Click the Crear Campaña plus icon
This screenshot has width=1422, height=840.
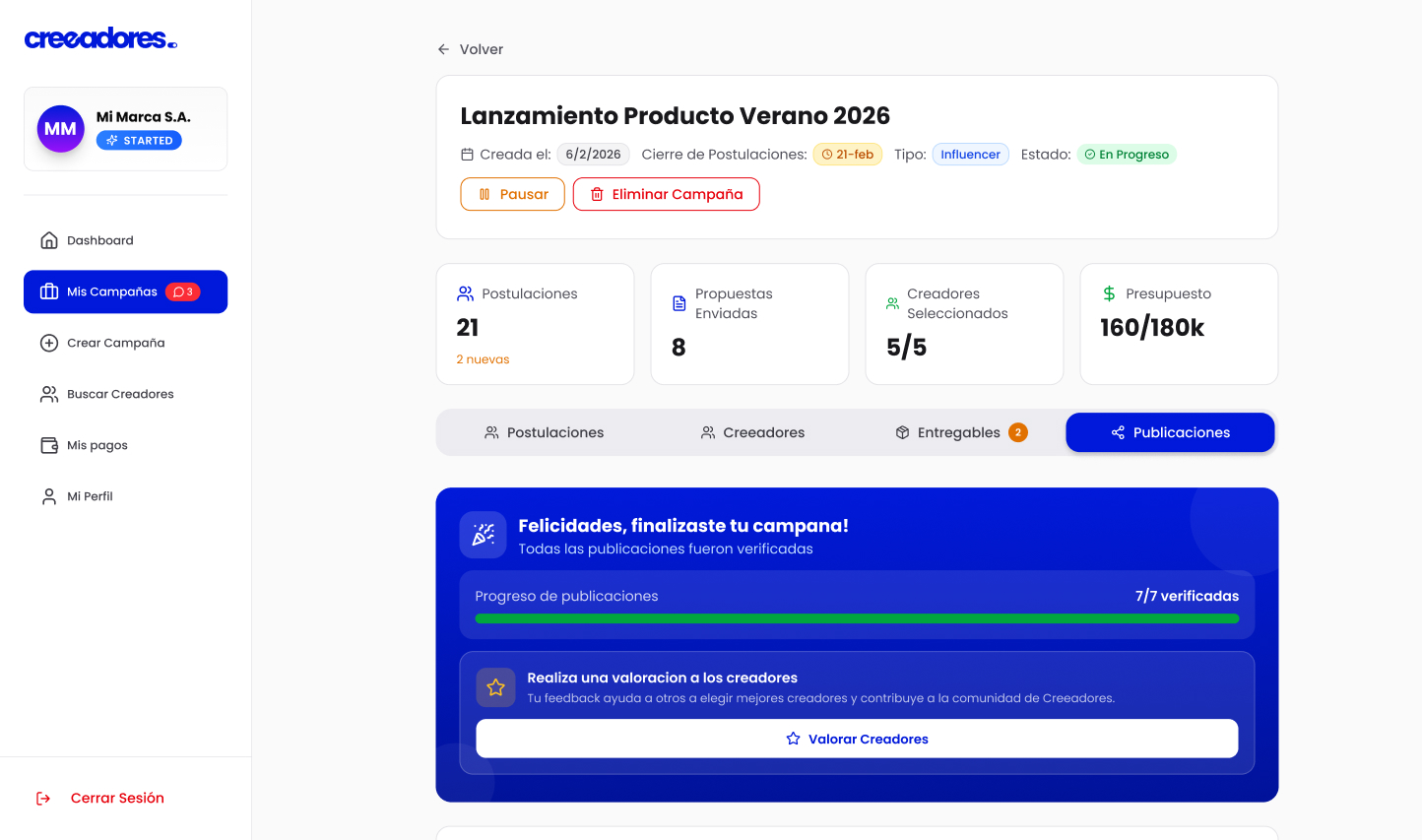(x=49, y=343)
